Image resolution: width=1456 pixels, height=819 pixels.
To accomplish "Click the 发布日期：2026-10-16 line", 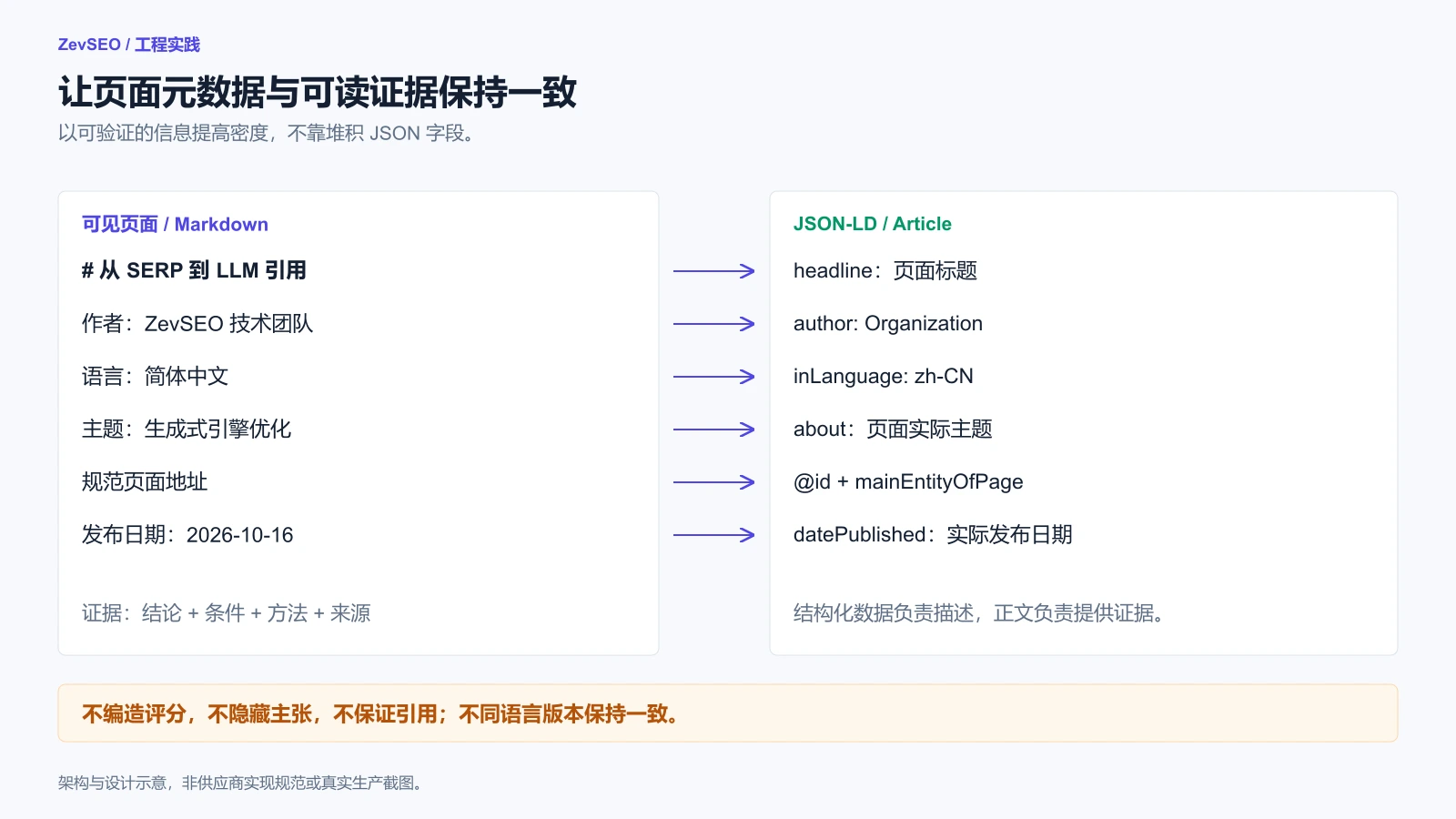I will click(x=187, y=534).
